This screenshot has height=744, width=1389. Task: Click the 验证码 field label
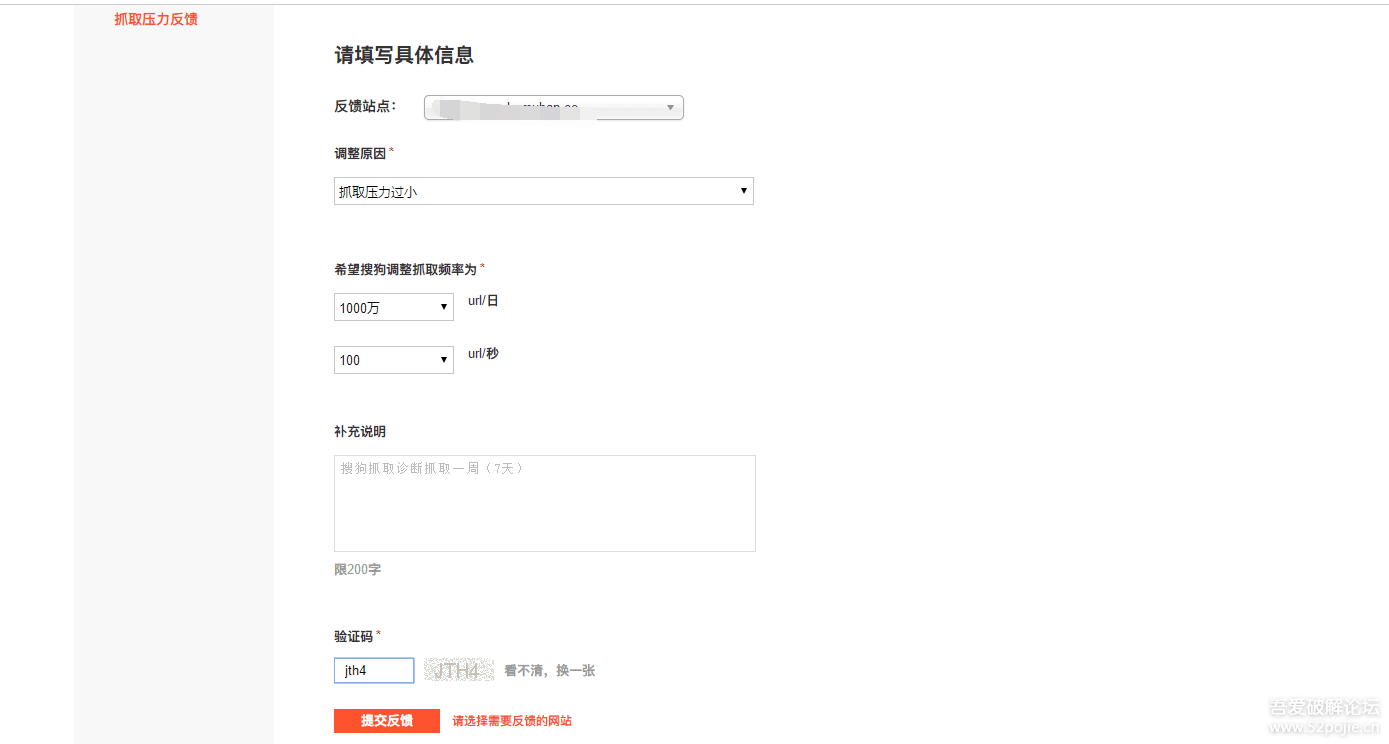coord(354,636)
